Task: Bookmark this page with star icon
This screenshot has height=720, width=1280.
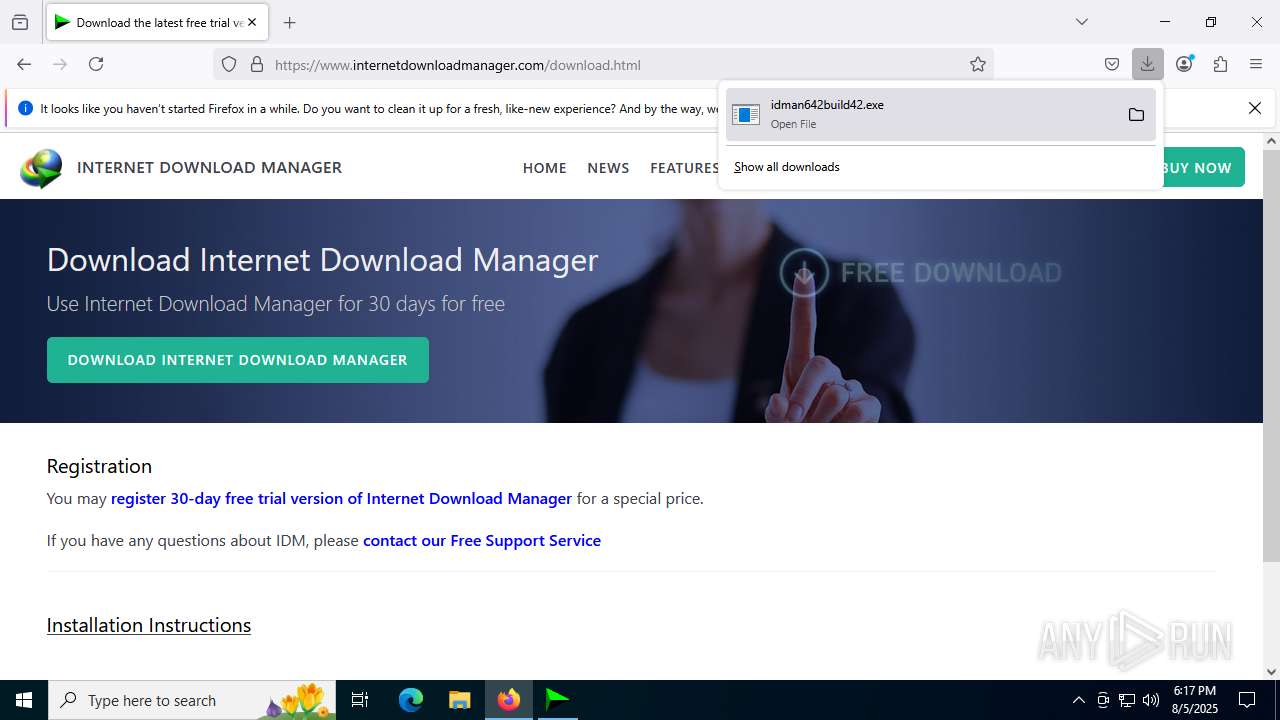Action: [978, 64]
